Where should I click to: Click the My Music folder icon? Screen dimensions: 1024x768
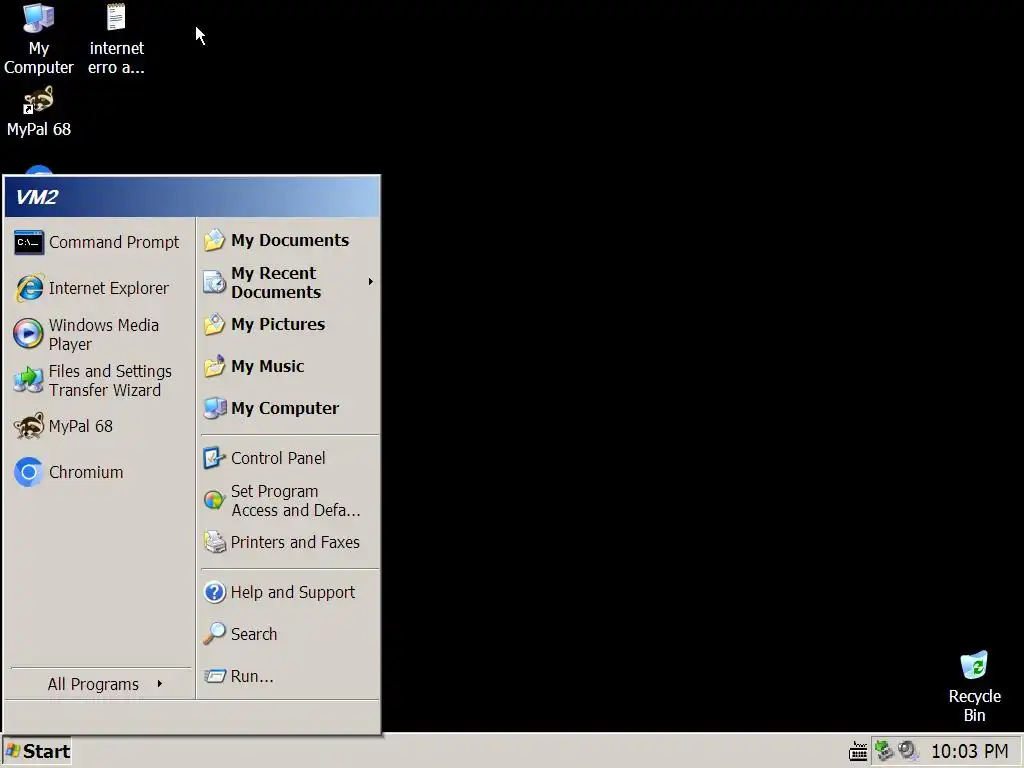(214, 366)
